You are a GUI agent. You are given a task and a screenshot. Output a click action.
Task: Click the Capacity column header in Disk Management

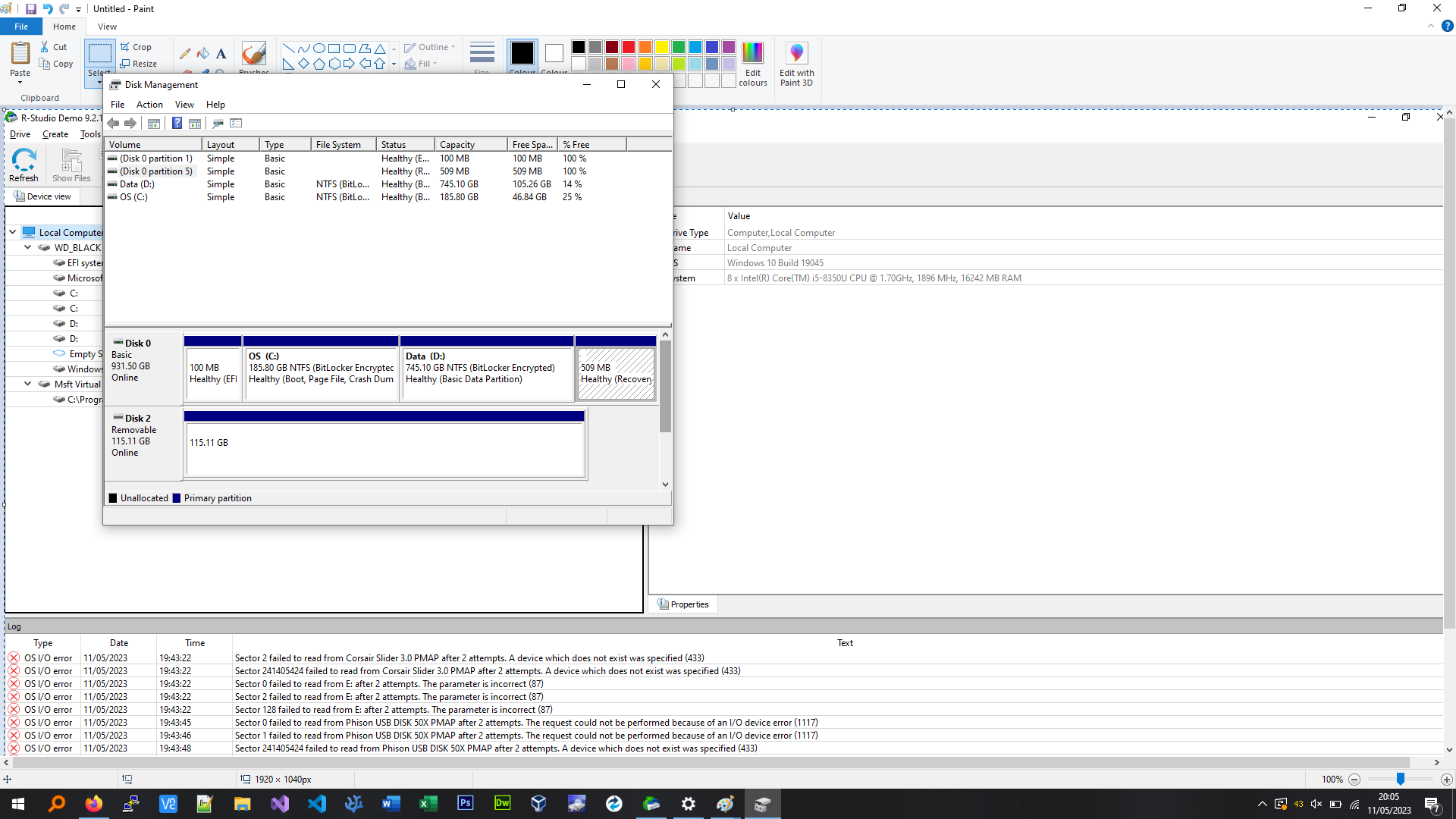[x=471, y=144]
